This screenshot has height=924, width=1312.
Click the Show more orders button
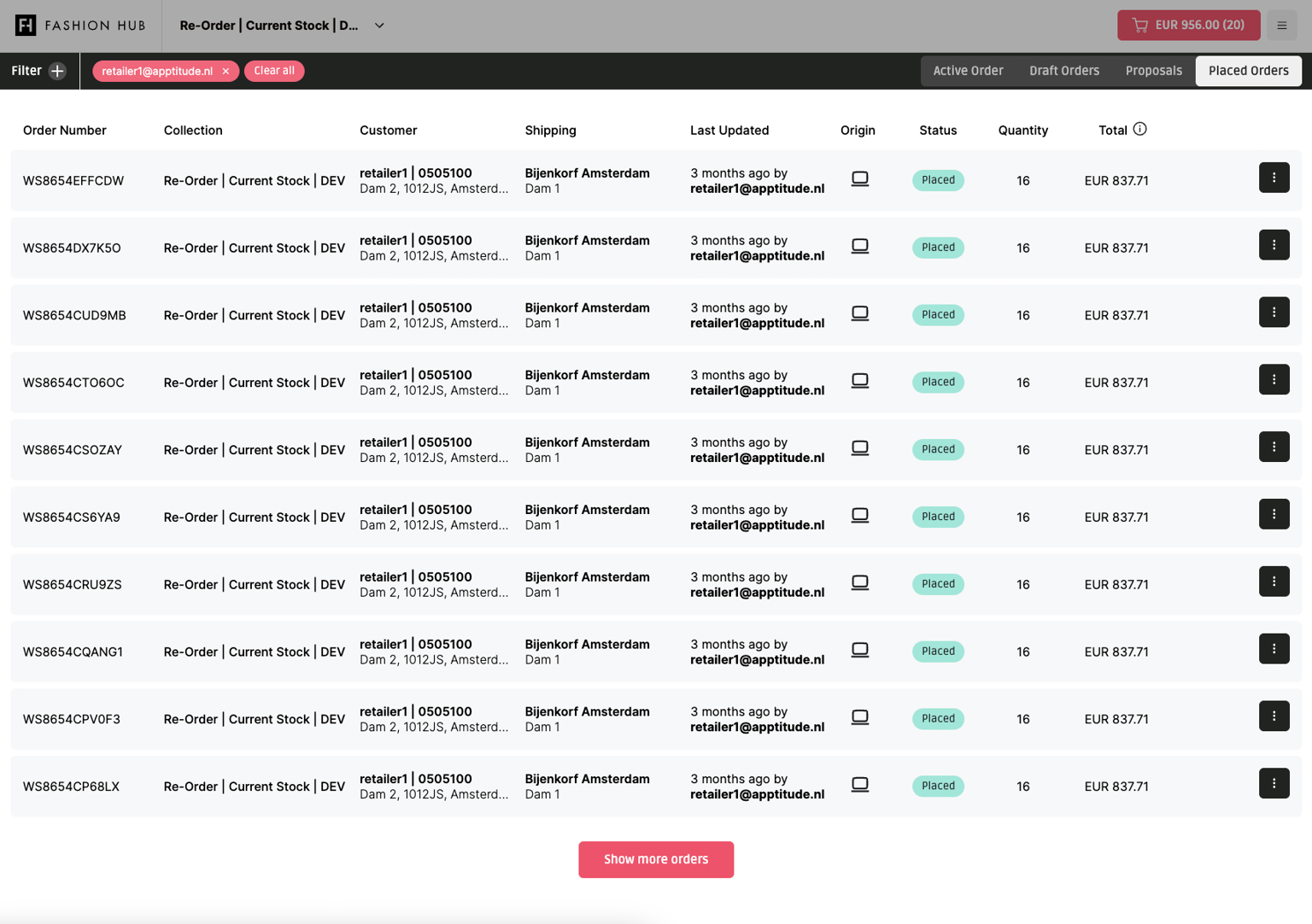(x=655, y=859)
